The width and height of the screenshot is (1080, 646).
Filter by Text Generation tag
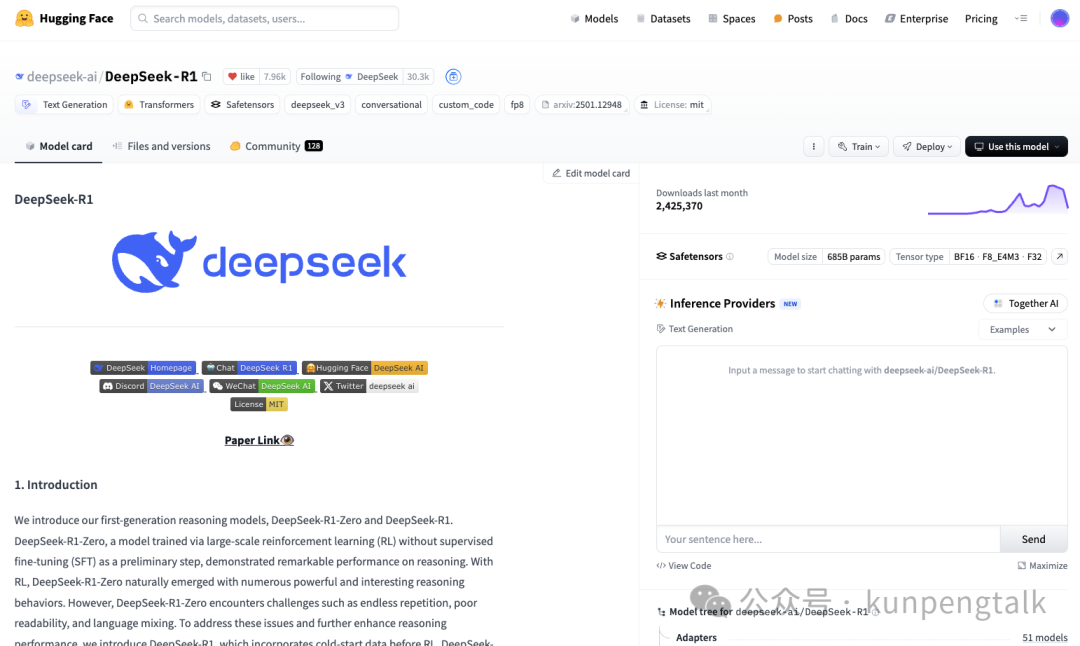(64, 105)
